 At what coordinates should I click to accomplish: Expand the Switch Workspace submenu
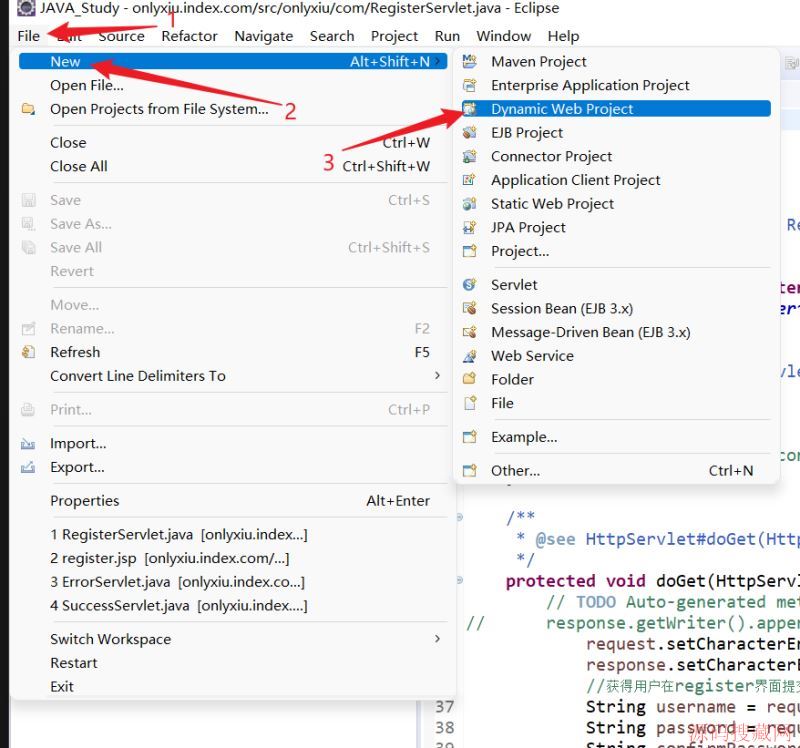tap(110, 638)
